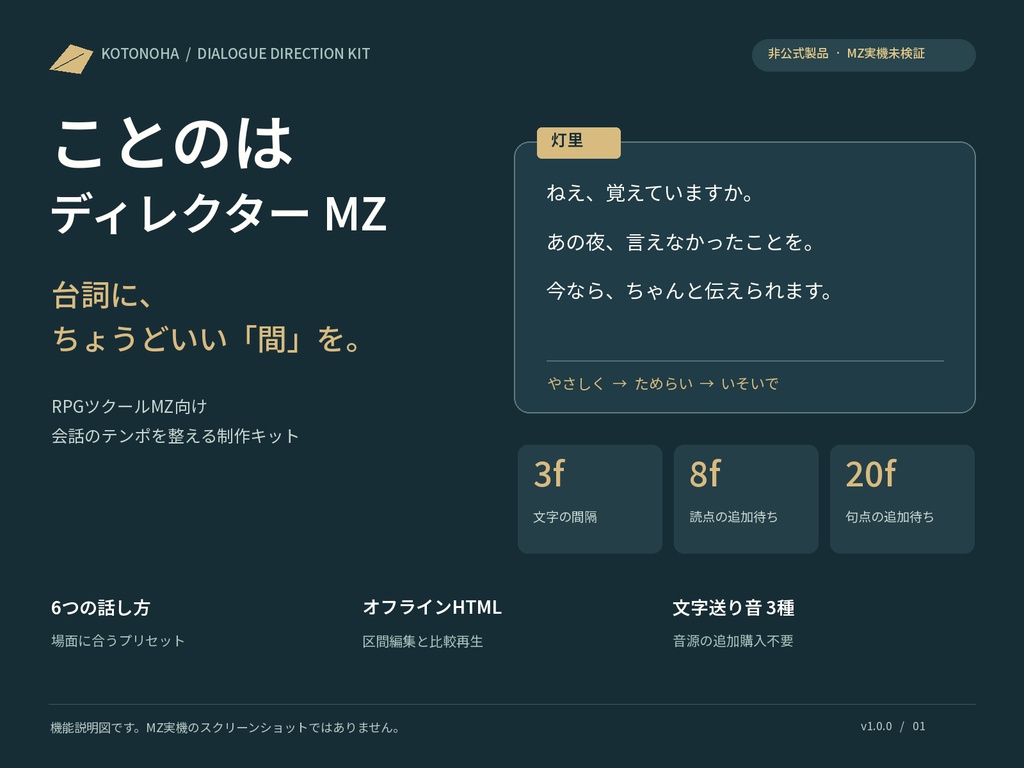
Task: Click the オフラインHTML feature heading
Action: pos(432,607)
